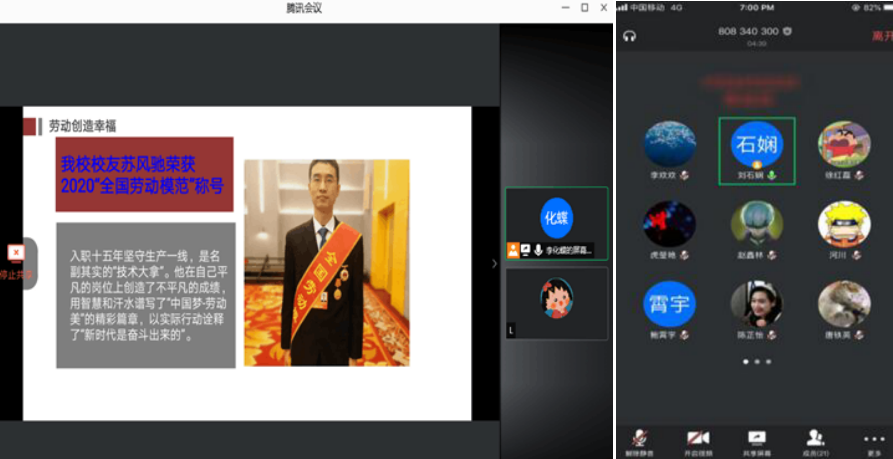Collapse the participant video side panel arrow
The height and width of the screenshot is (459, 893).
[x=492, y=264]
